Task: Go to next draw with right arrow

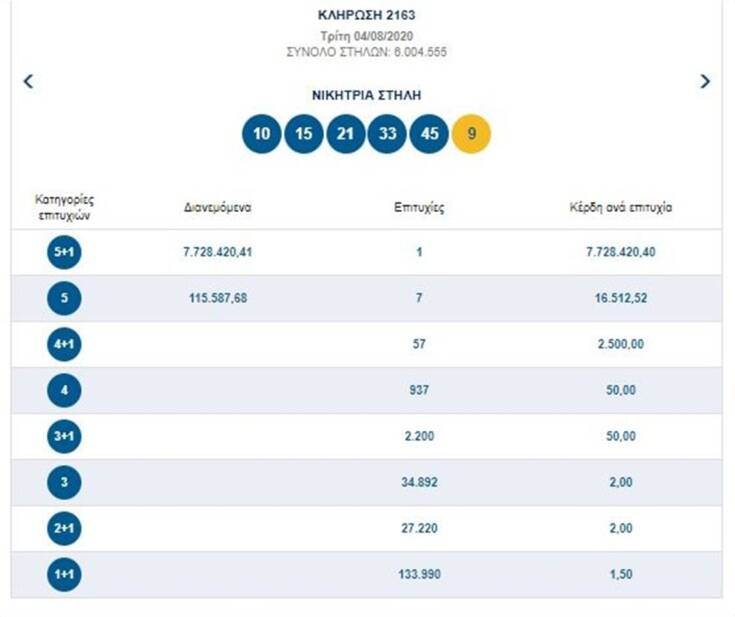Action: click(705, 82)
